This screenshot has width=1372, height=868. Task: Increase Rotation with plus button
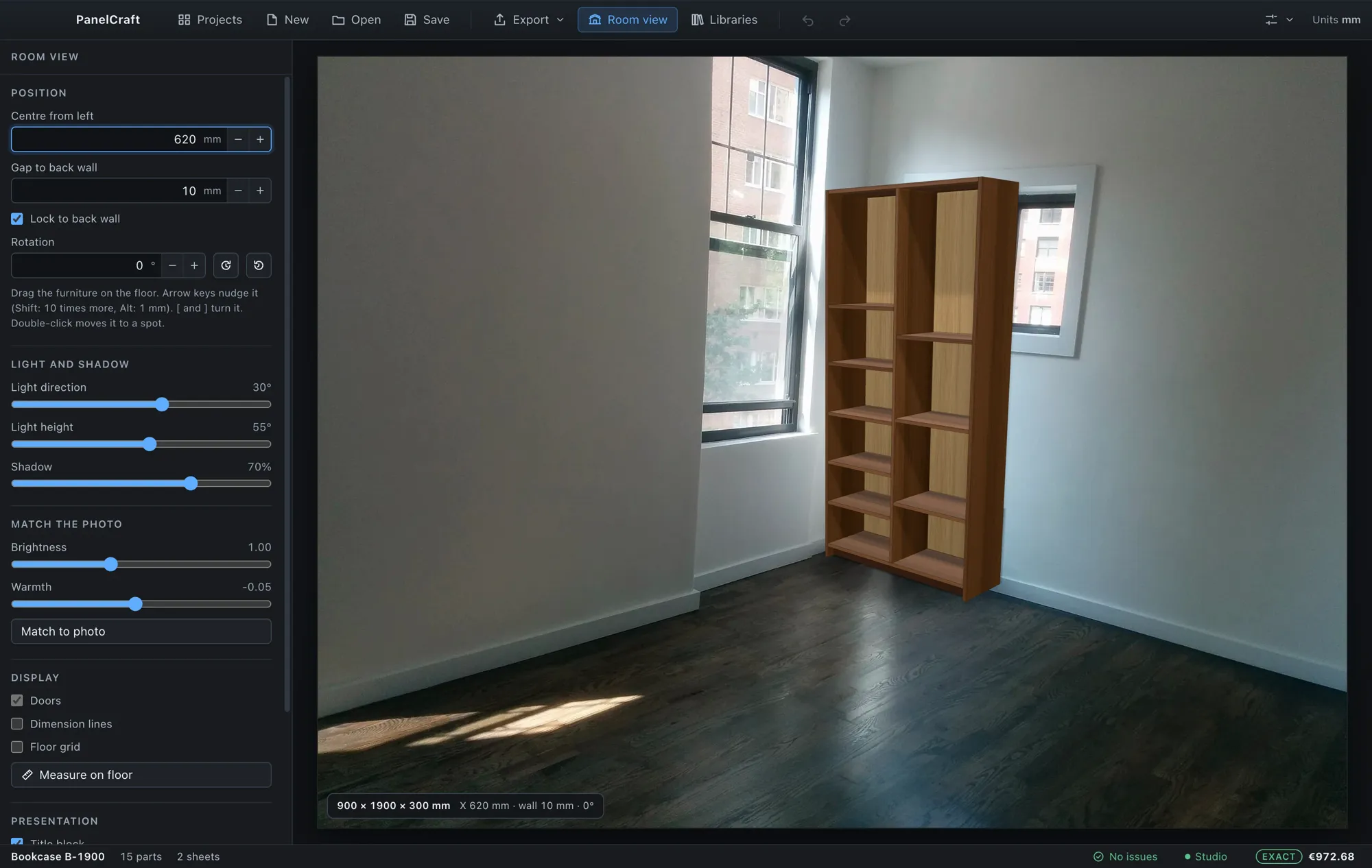coord(194,265)
